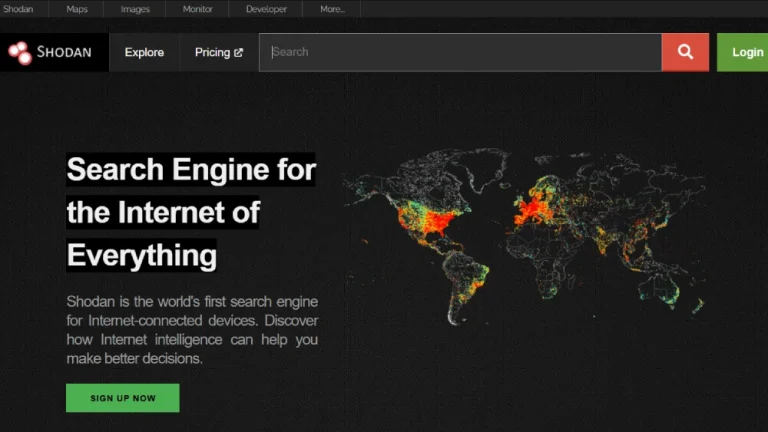Click the SIGN UP NOW button
Screen dimensions: 768x432
click(122, 398)
